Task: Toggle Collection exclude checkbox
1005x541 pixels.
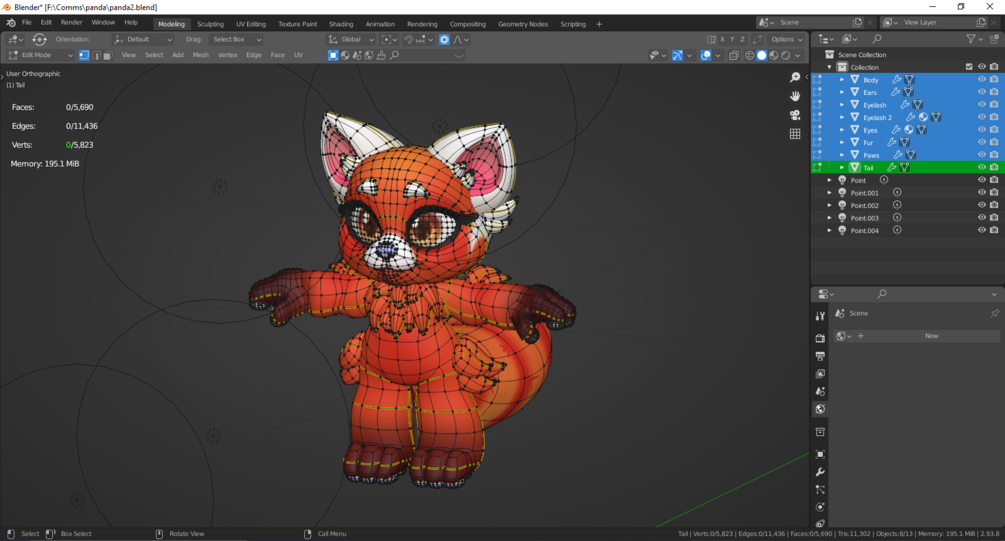Action: click(969, 67)
